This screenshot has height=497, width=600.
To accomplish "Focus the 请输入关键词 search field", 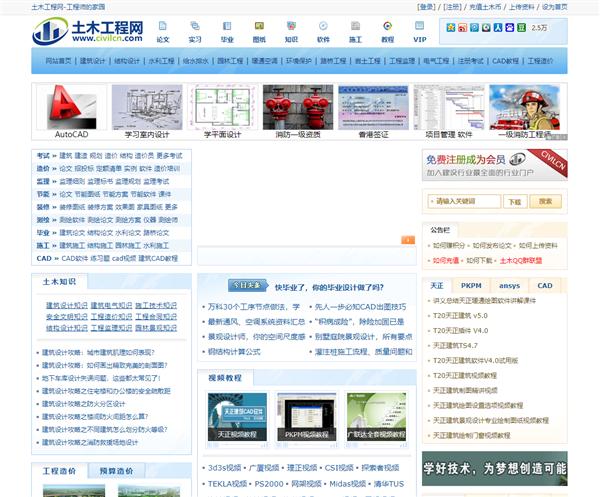I will coord(464,201).
